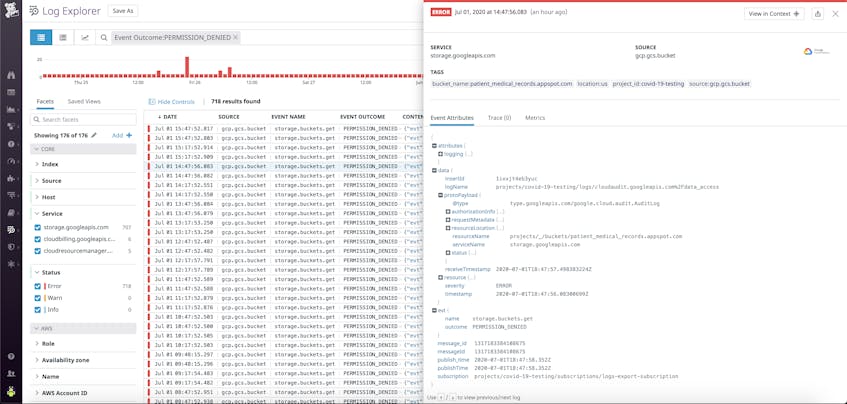Toggle the cloudresourcemanager... service checkbox
This screenshot has height=404, width=847.
[37, 251]
